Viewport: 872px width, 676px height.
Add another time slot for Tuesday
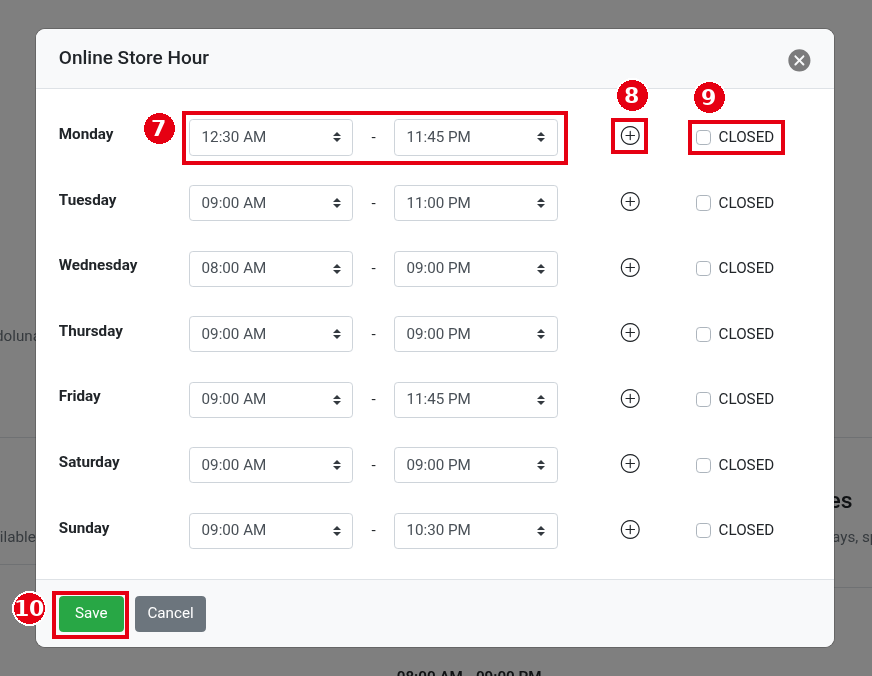[x=630, y=202]
